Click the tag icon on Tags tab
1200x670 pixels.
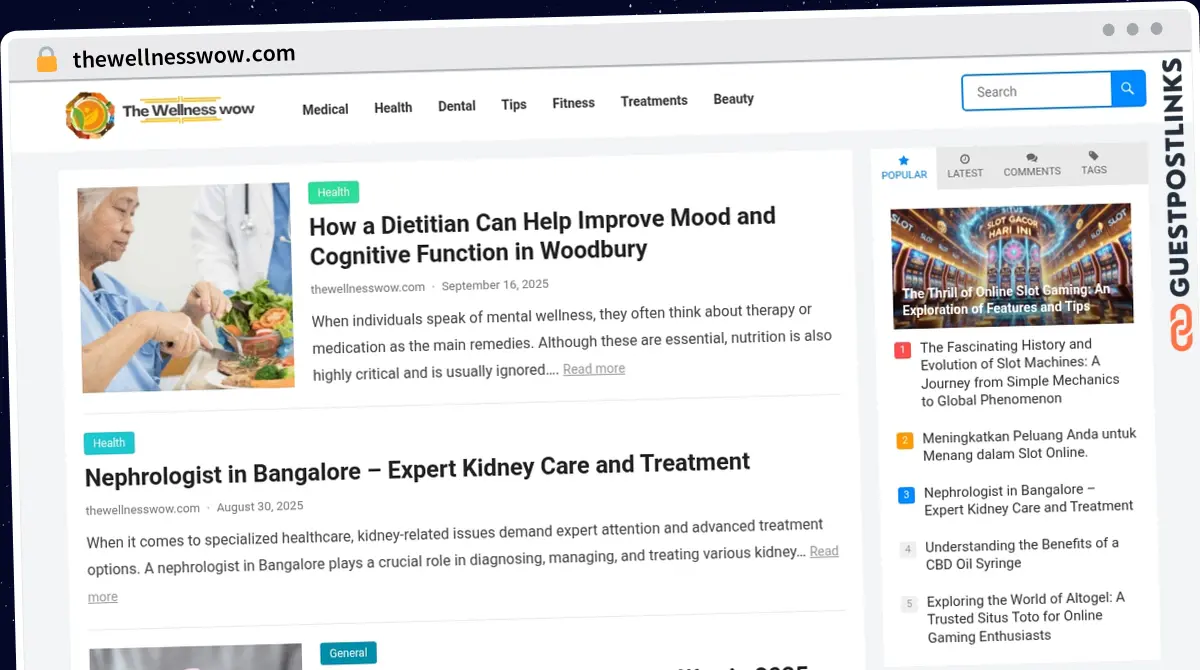tap(1094, 156)
